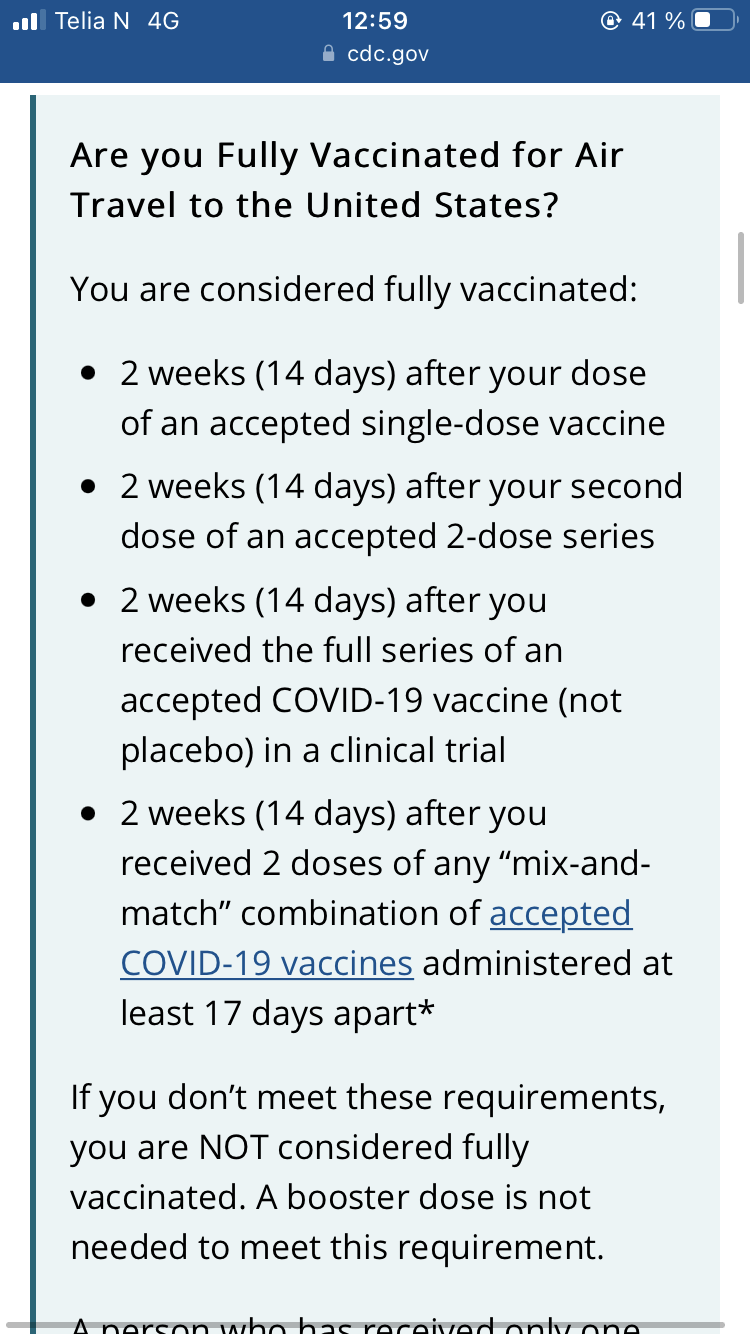
Task: Tap "You are considered fully vaccinated" line
Action: [354, 290]
